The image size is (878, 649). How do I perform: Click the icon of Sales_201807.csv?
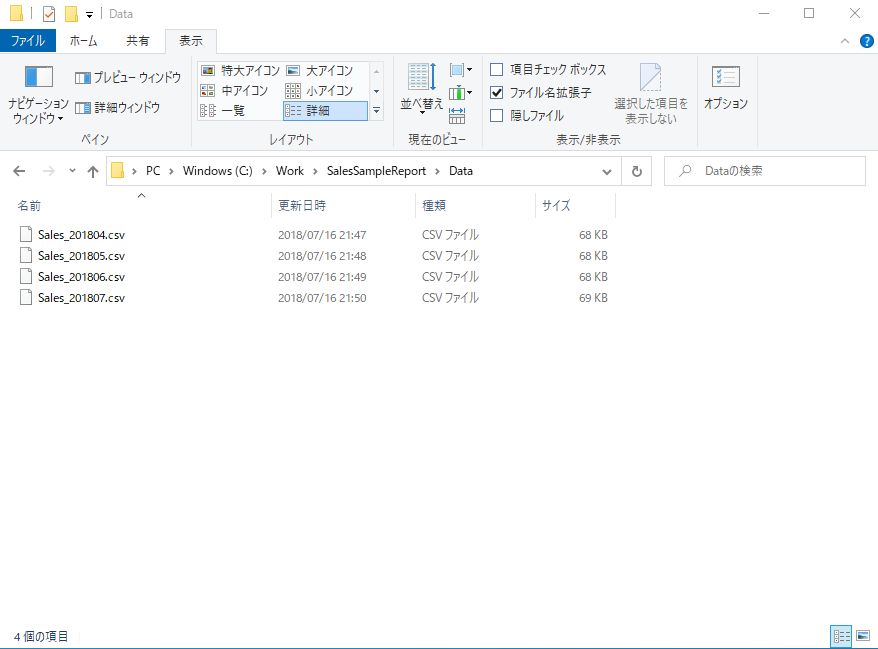click(x=26, y=297)
